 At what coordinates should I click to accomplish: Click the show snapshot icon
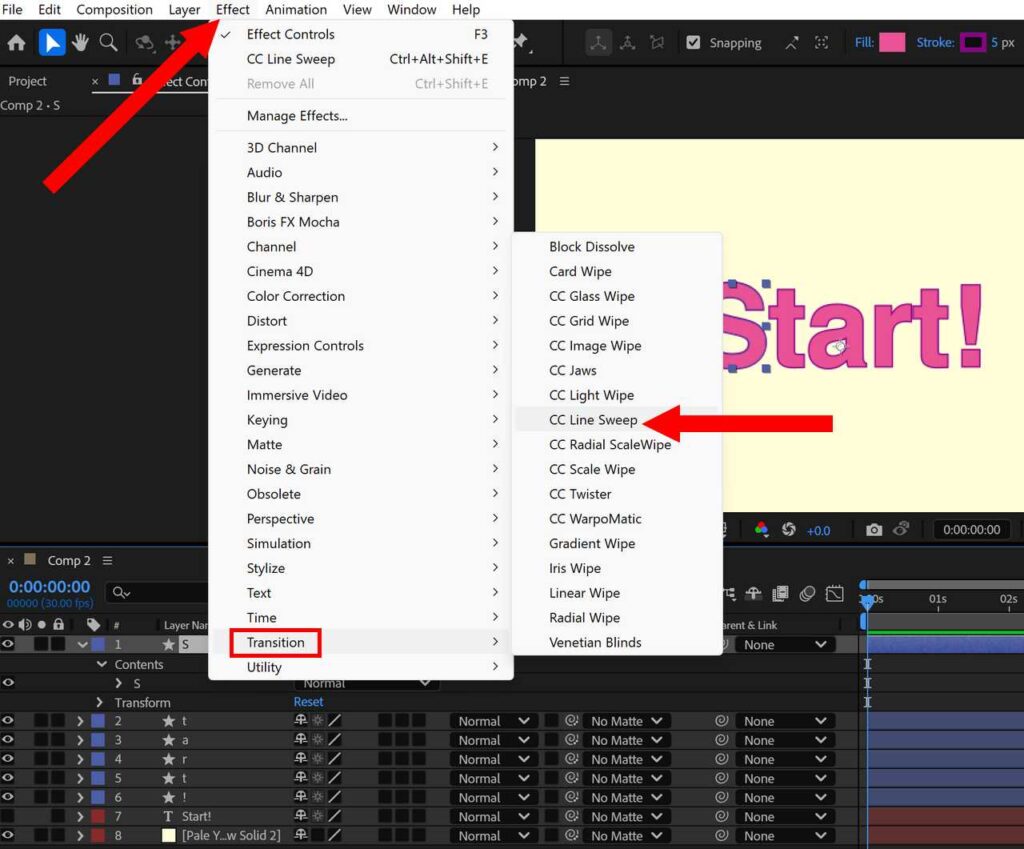[901, 529]
